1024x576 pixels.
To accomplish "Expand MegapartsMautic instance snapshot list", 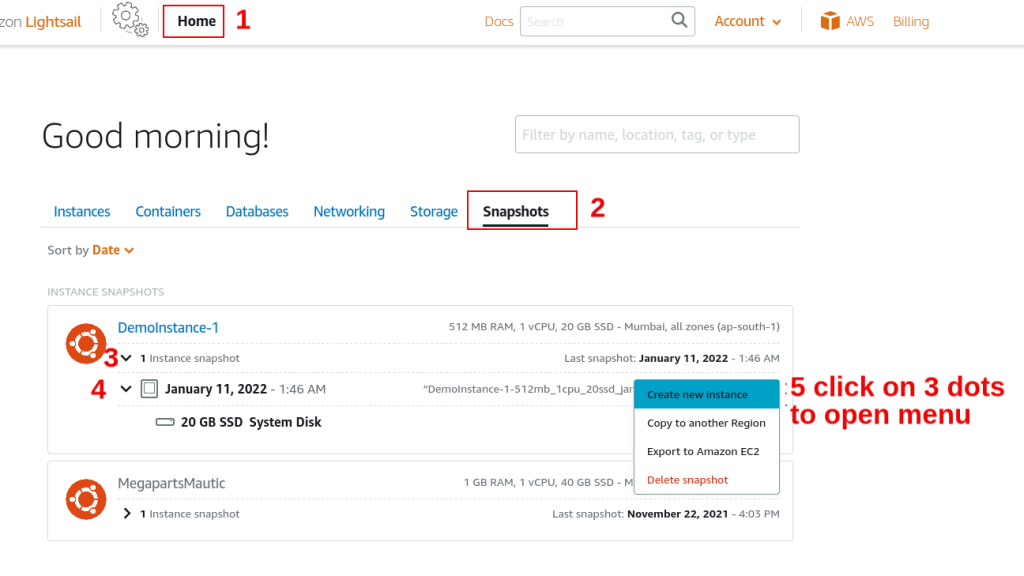I will click(x=127, y=514).
